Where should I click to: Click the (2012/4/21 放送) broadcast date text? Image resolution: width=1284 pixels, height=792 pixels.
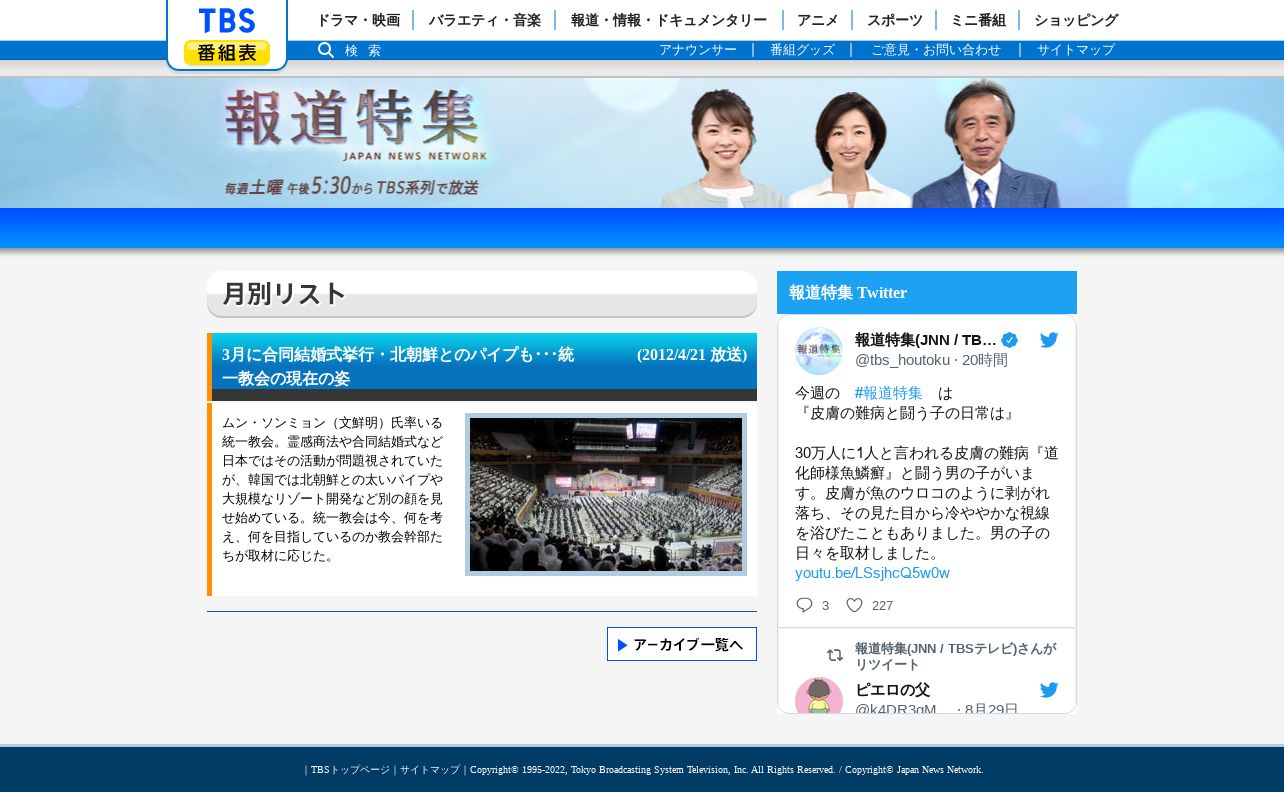[x=692, y=355]
